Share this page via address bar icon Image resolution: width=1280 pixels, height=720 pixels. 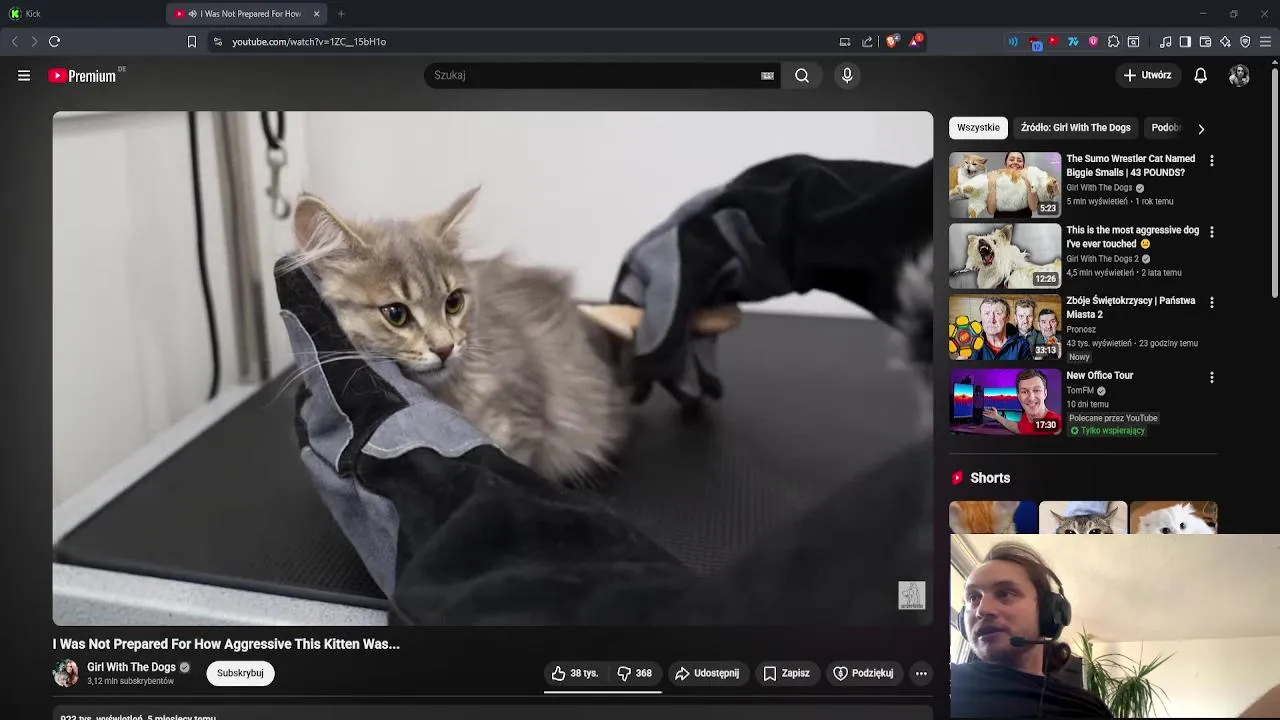click(867, 41)
